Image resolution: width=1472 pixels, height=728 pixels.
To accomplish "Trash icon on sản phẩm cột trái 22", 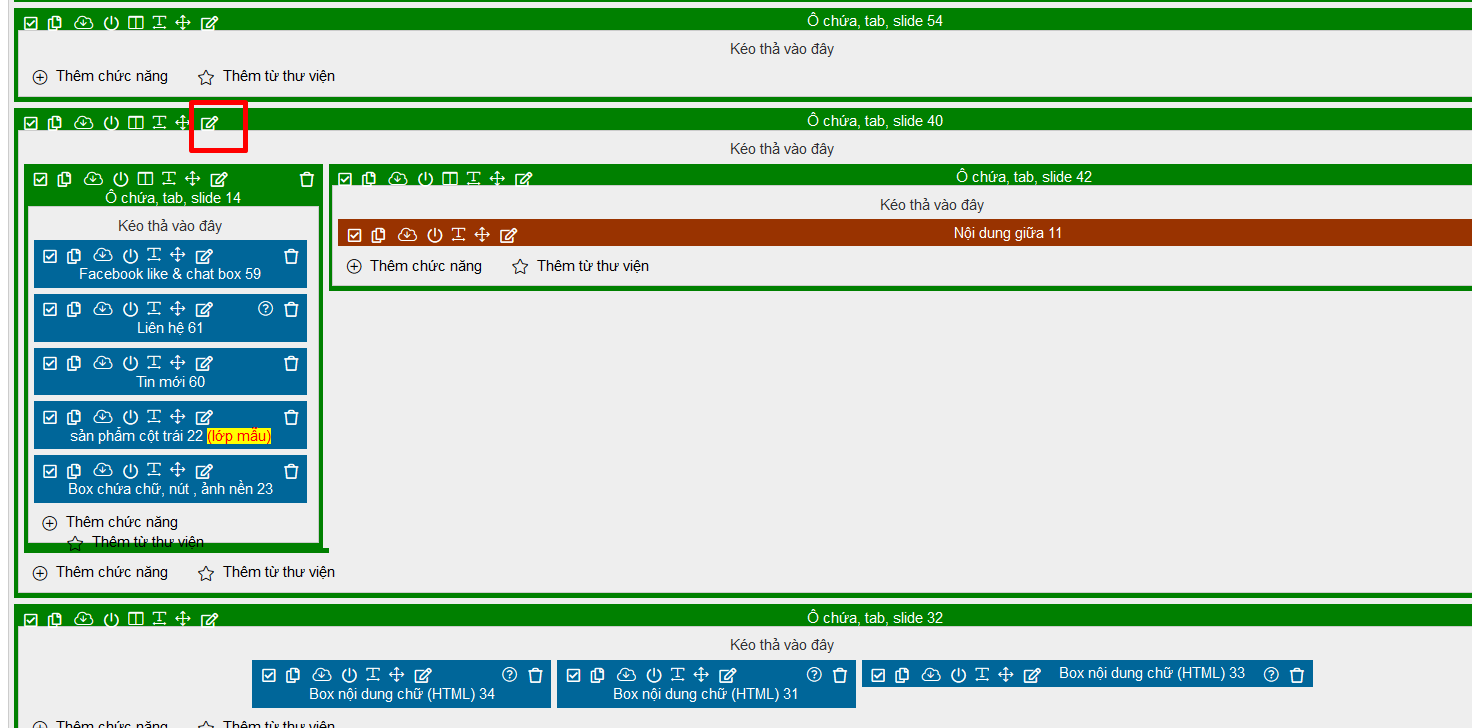I will pyautogui.click(x=292, y=417).
